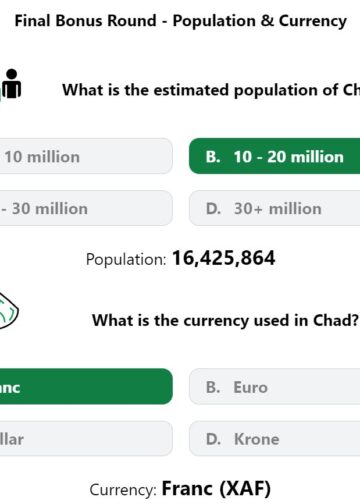This screenshot has height=504, width=360.
Task: Click the 'Currency:' label
Action: pos(123,490)
